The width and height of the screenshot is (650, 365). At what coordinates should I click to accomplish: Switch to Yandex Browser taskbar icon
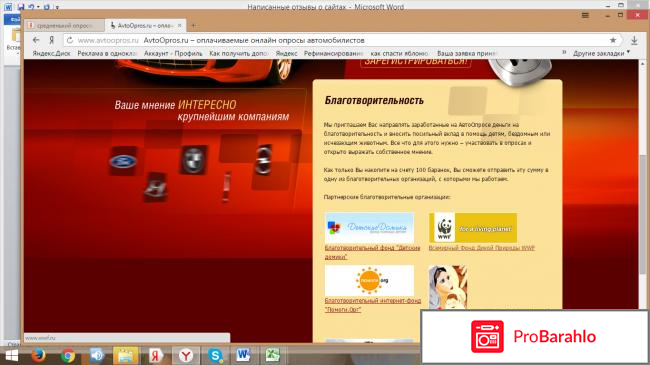click(x=186, y=355)
